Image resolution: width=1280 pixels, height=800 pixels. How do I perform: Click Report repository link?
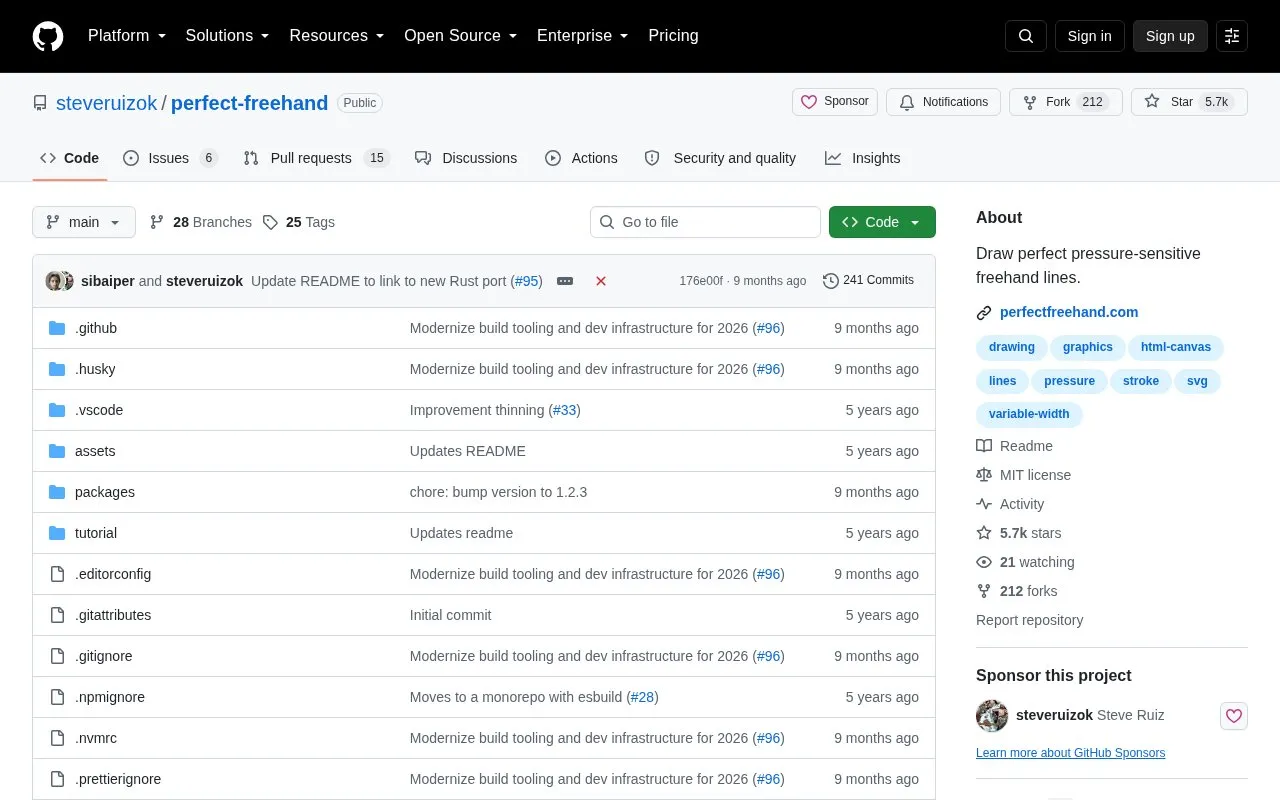pyautogui.click(x=1029, y=620)
